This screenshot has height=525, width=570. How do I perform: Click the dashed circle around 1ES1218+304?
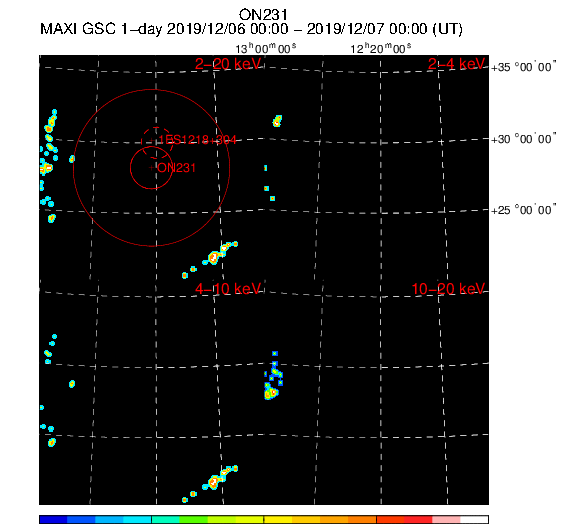click(x=156, y=143)
